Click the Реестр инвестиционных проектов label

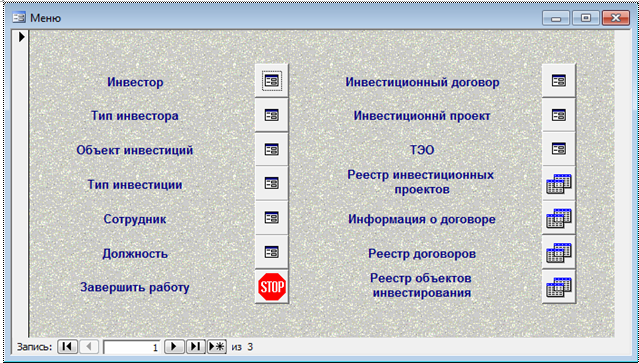point(421,182)
